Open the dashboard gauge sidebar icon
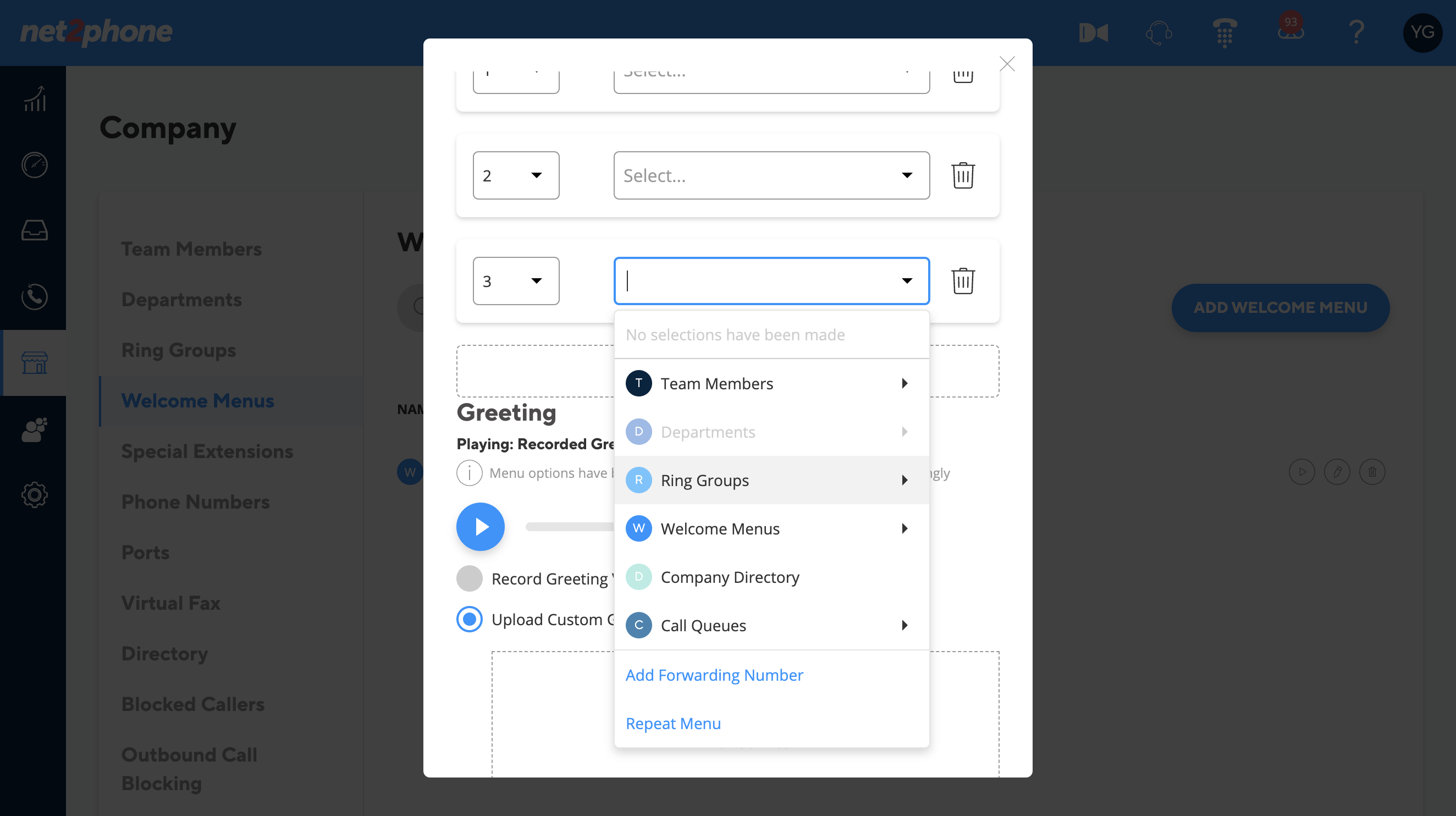1456x816 pixels. point(35,165)
